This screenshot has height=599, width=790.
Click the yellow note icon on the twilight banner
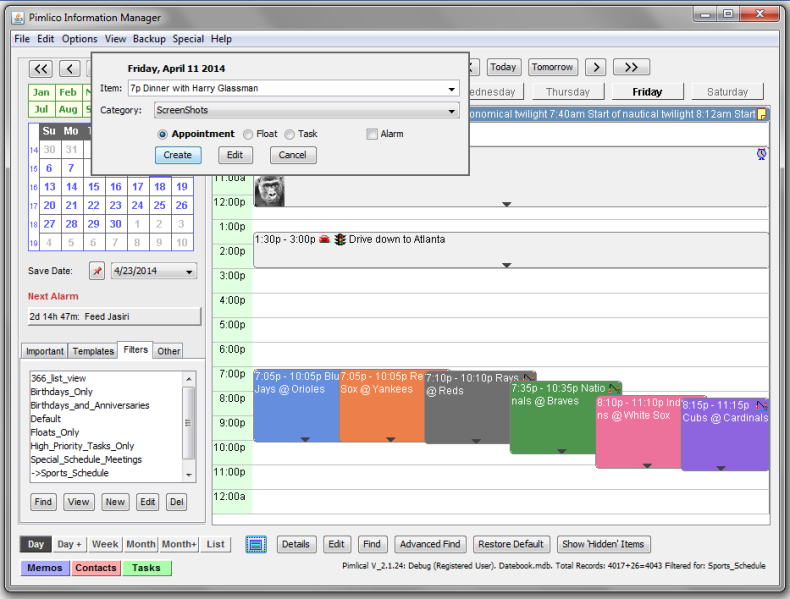pyautogui.click(x=762, y=114)
